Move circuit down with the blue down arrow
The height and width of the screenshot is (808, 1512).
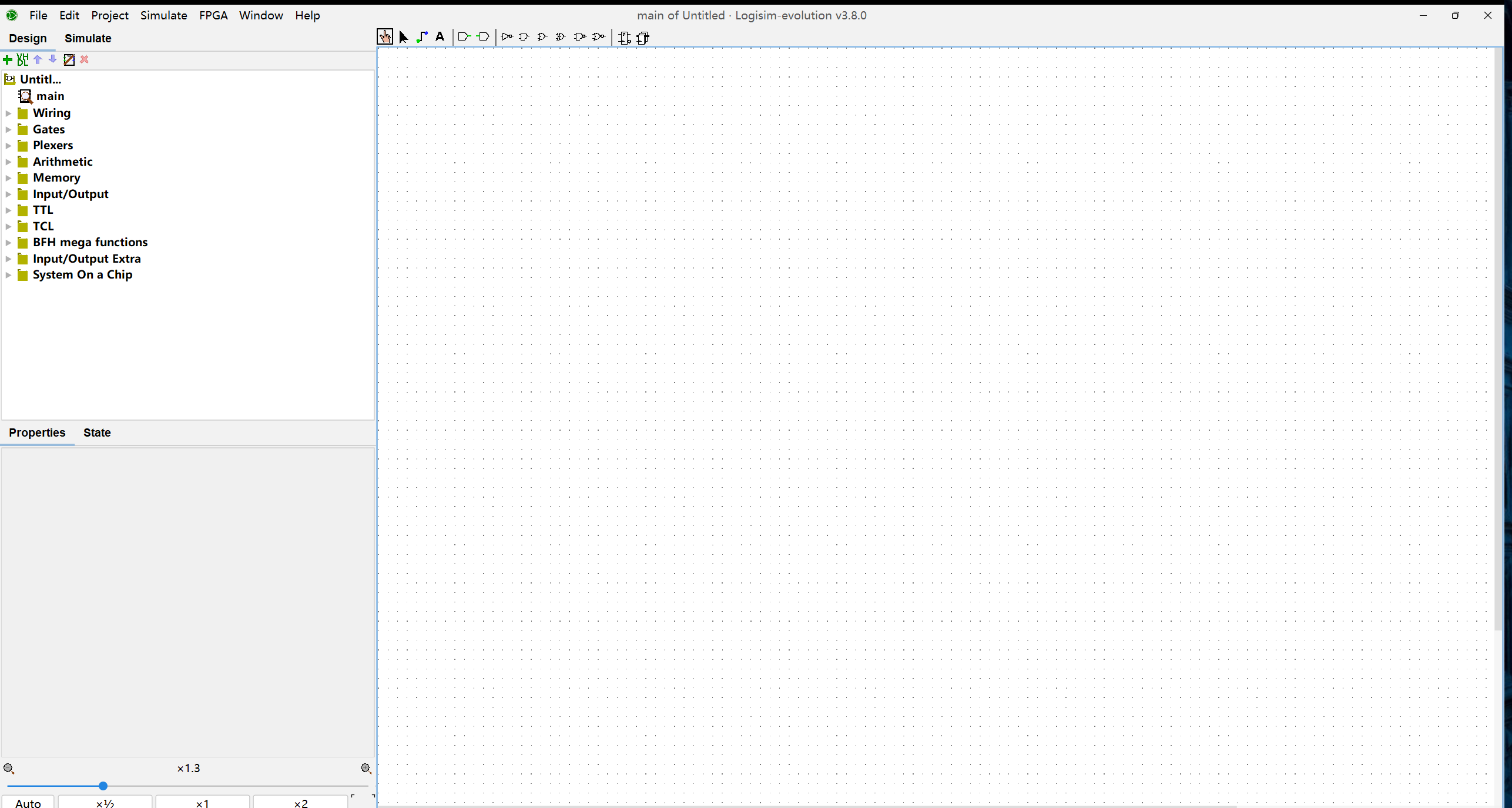(x=53, y=59)
